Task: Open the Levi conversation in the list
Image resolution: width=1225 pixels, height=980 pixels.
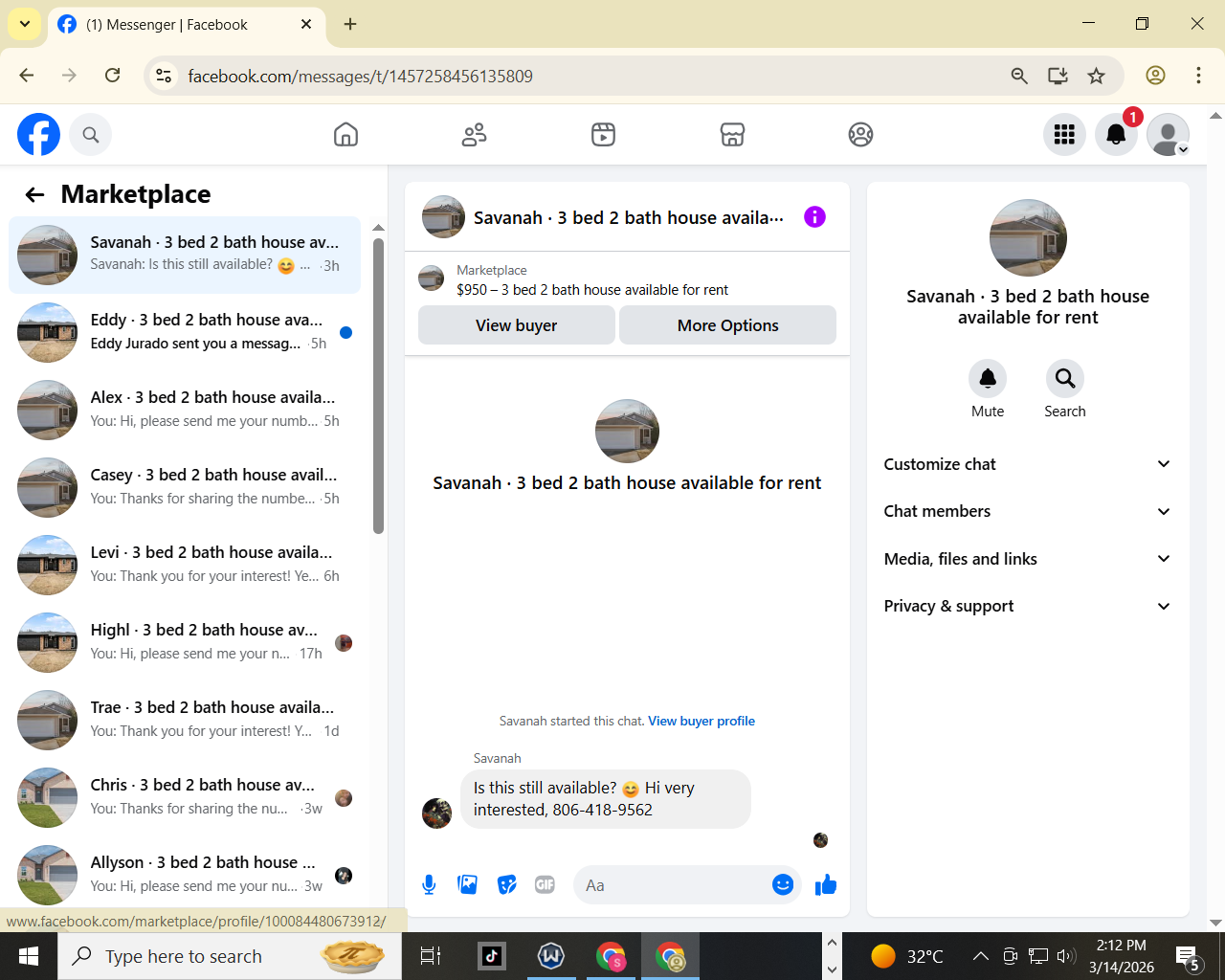Action: pos(185,565)
